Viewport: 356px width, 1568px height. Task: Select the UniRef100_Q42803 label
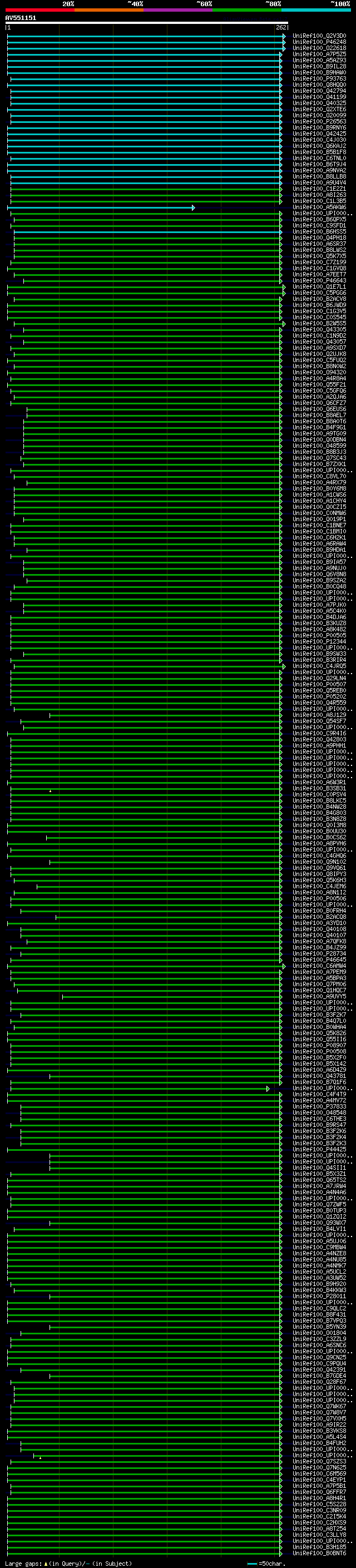pyautogui.click(x=319, y=740)
